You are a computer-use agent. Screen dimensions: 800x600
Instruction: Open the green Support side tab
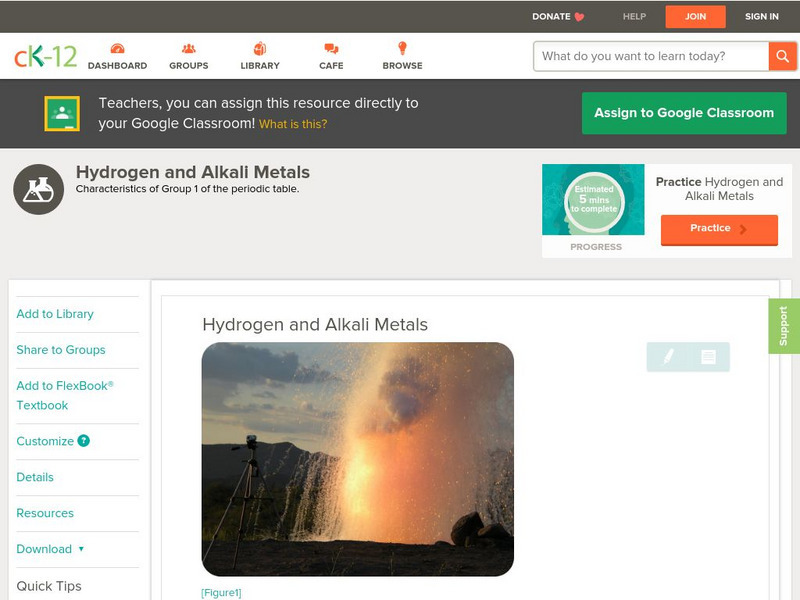click(783, 326)
